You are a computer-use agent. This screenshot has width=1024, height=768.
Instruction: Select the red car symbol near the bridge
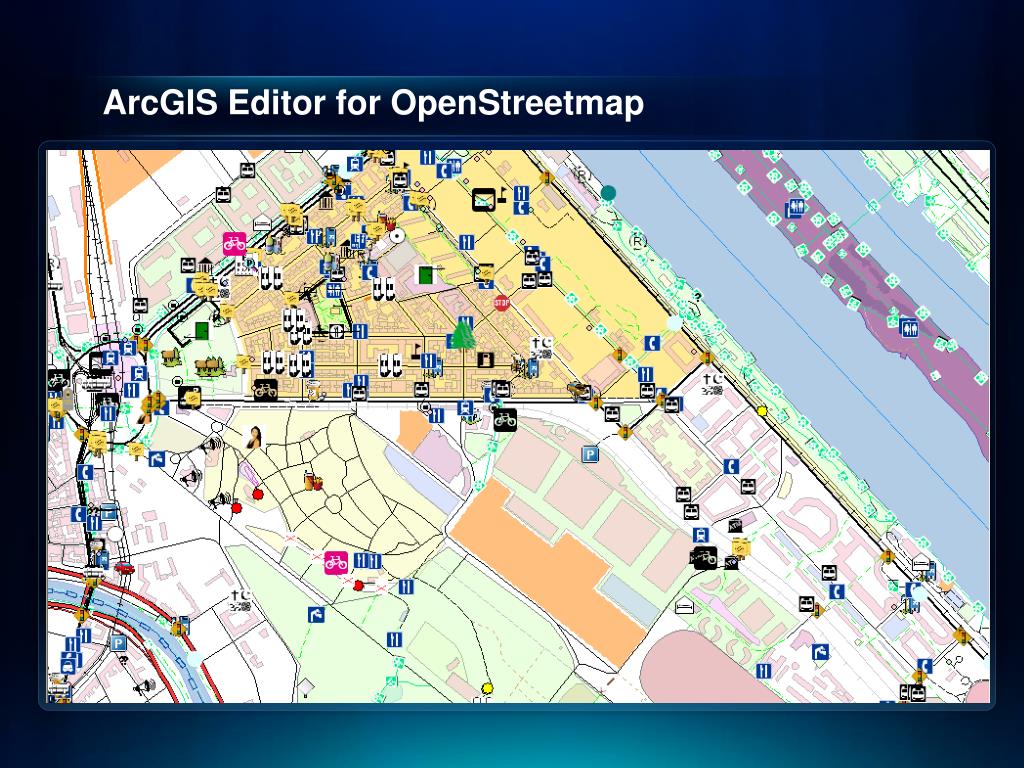click(124, 568)
